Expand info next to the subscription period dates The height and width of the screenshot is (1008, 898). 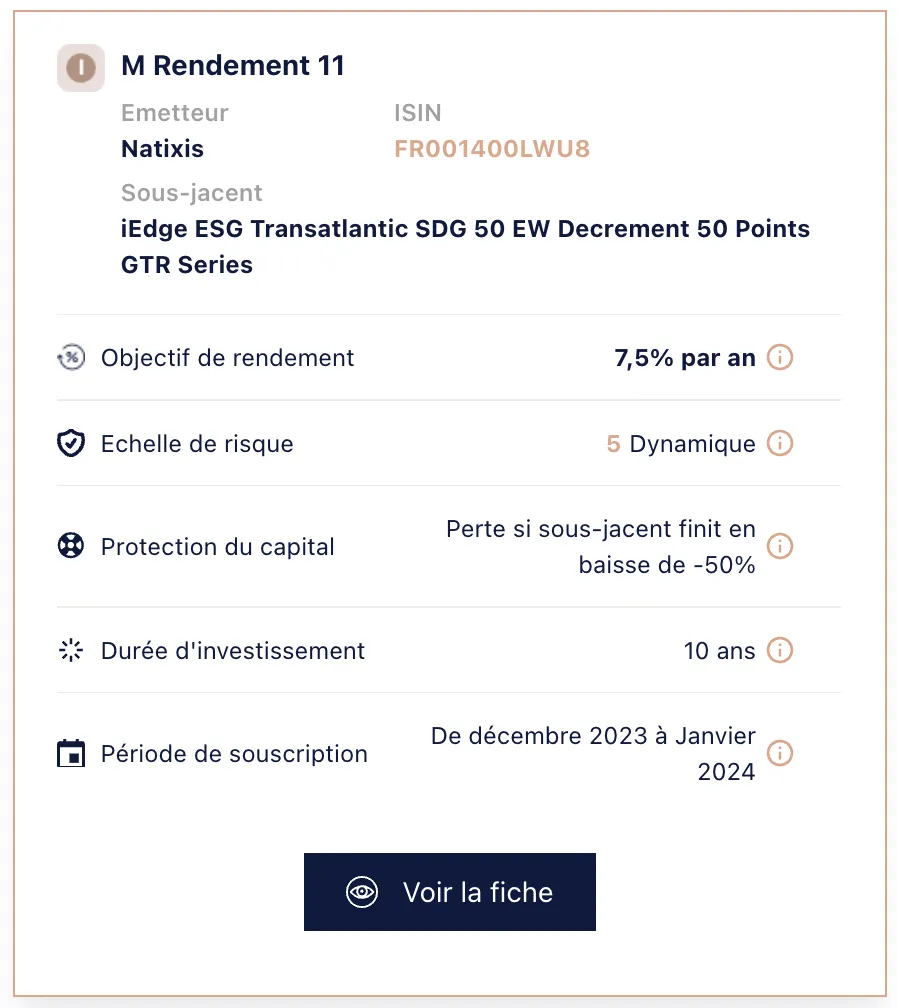pyautogui.click(x=779, y=753)
